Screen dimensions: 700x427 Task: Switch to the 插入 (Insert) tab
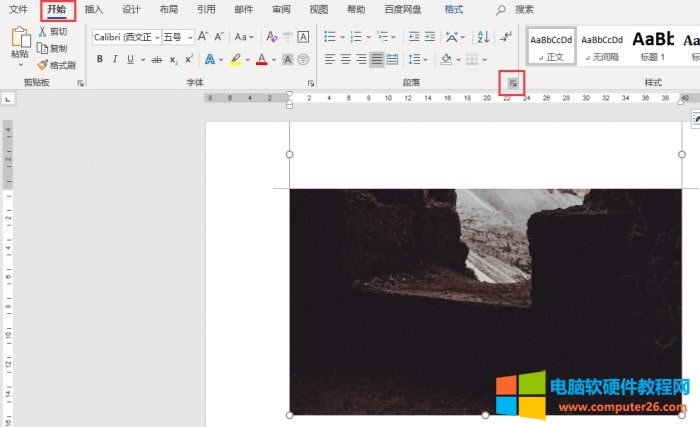tap(93, 9)
